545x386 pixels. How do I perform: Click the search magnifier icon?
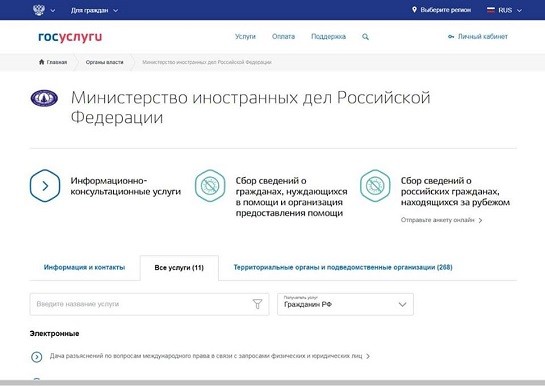(365, 37)
